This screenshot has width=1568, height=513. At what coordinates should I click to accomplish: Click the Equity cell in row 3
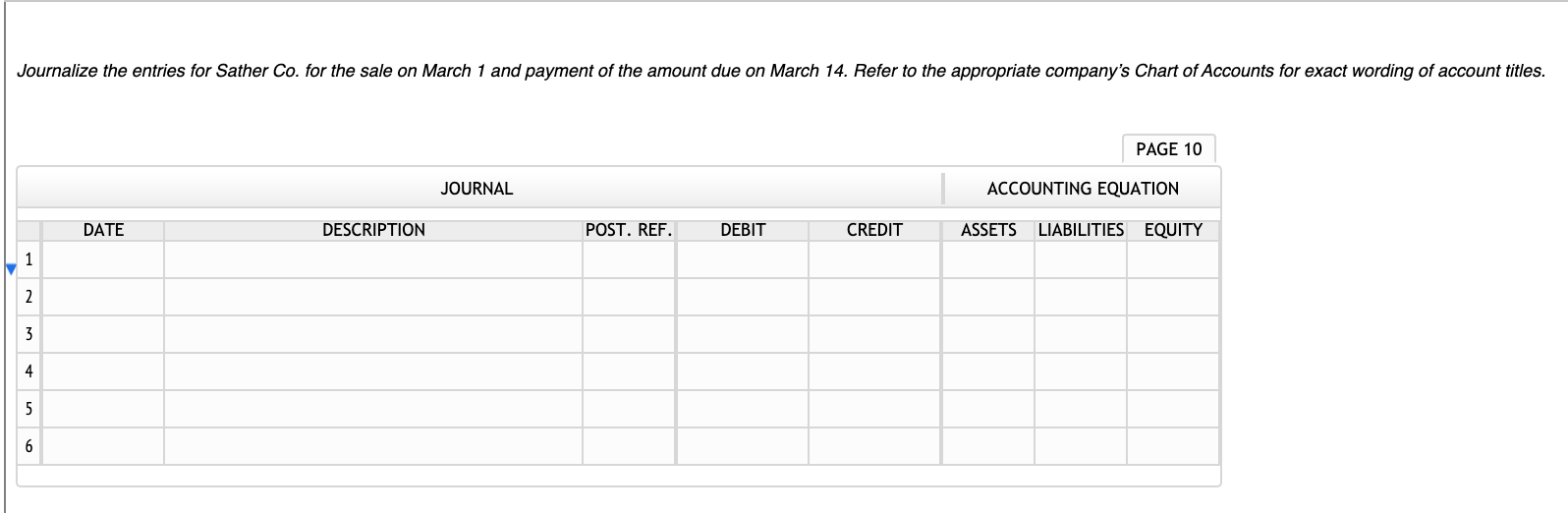pos(1173,334)
